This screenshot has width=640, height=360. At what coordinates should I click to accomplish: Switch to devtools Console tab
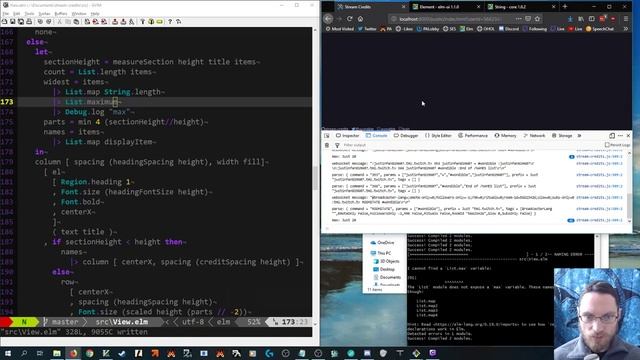point(376,136)
